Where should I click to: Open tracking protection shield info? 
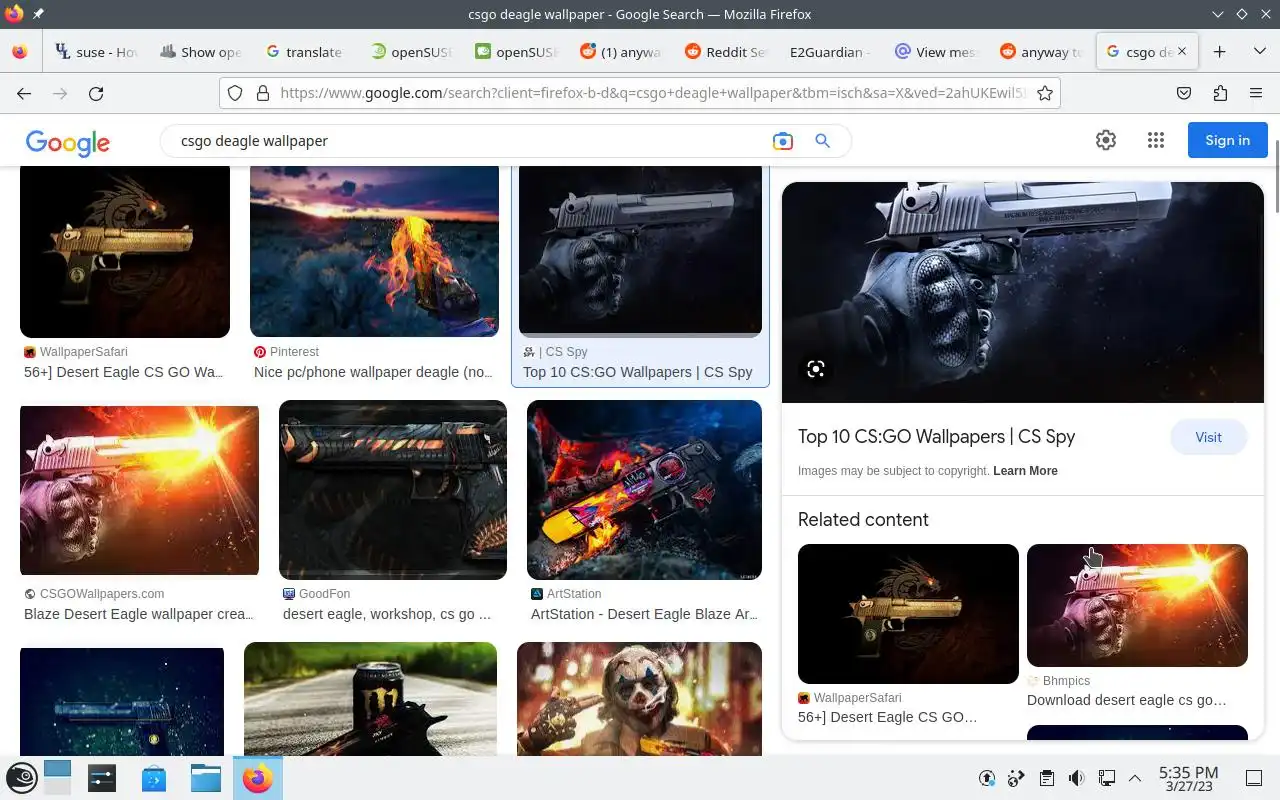(x=235, y=93)
